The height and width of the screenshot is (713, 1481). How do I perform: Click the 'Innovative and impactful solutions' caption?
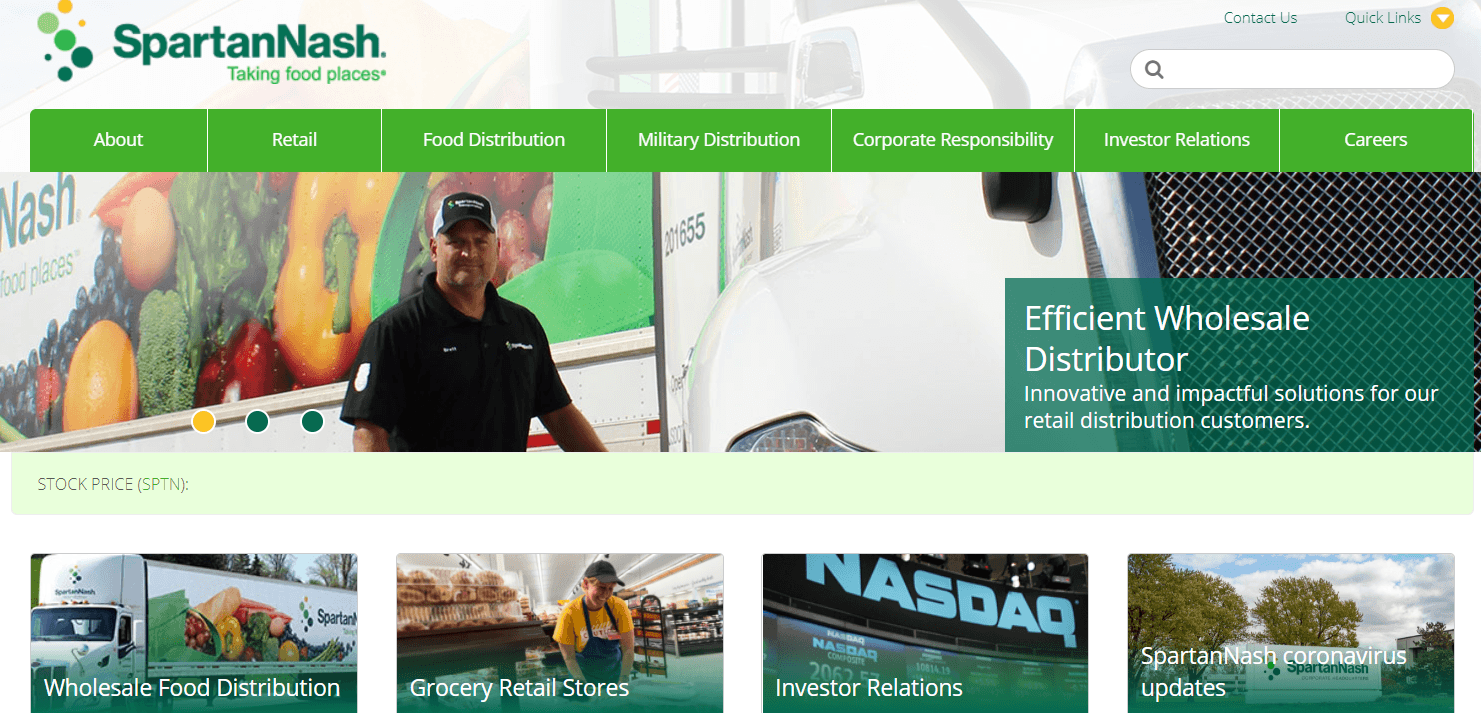1231,407
